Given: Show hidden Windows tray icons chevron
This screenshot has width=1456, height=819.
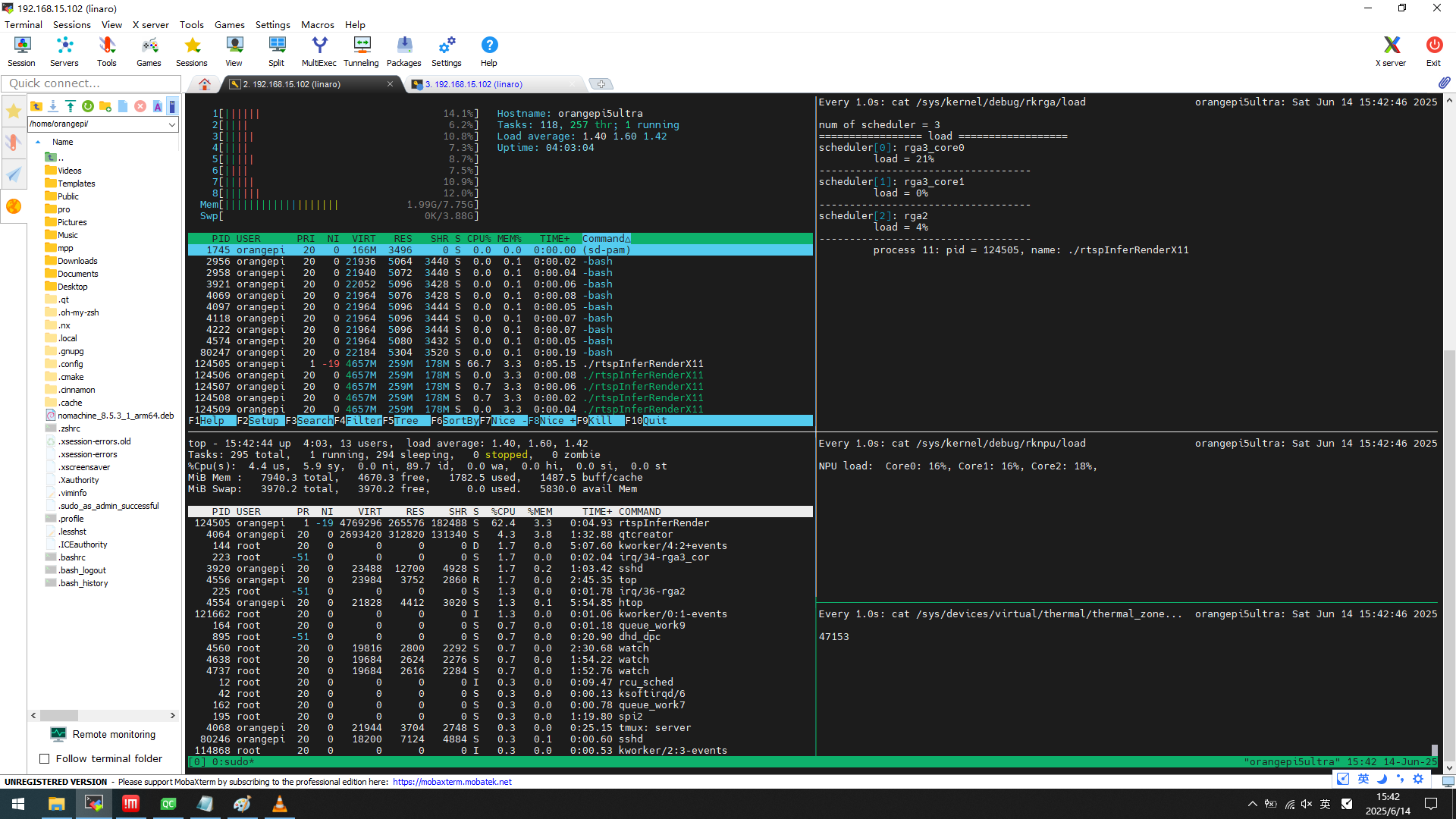Looking at the screenshot, I should tap(1252, 804).
